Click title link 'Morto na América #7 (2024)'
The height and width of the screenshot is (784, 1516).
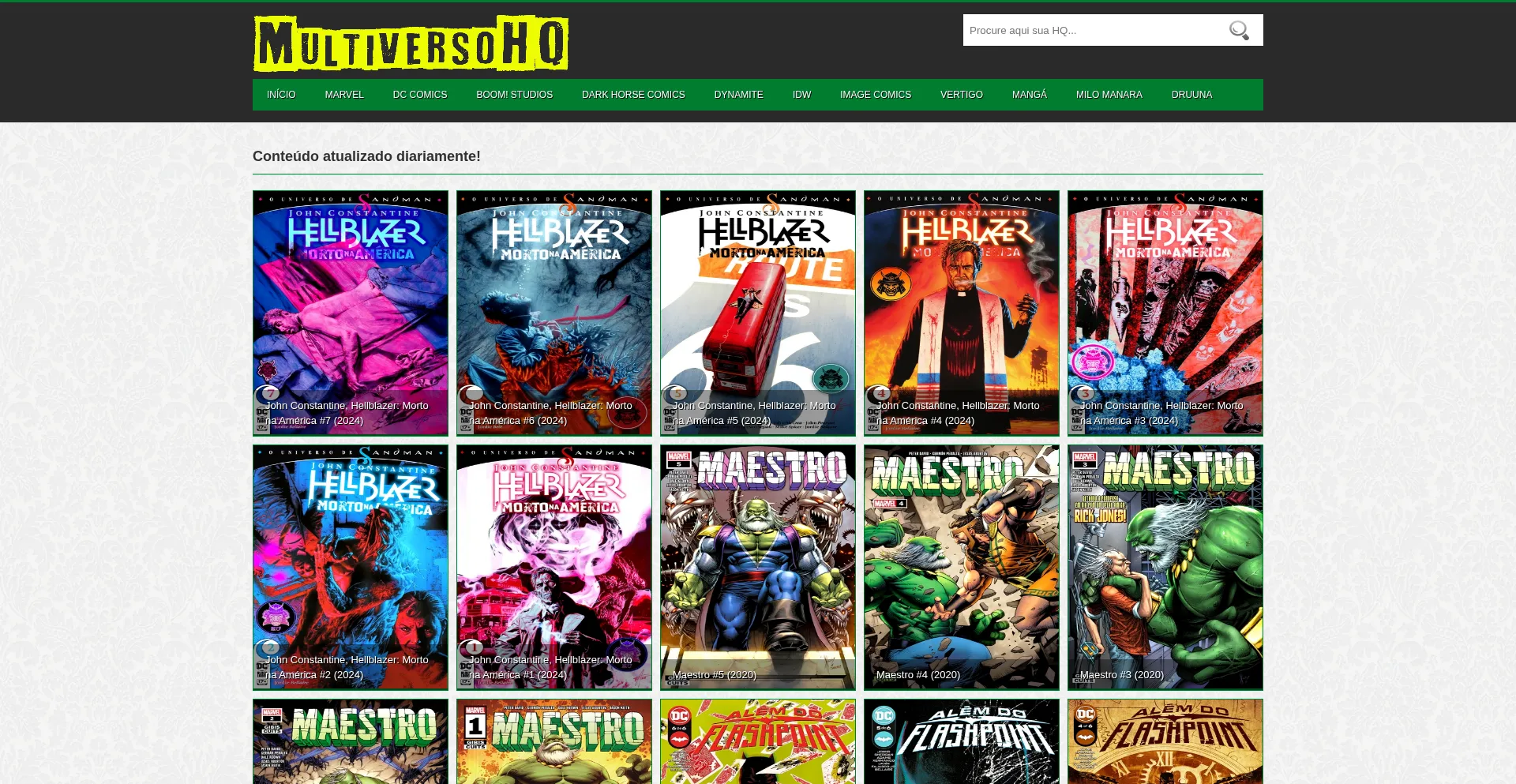coord(347,413)
